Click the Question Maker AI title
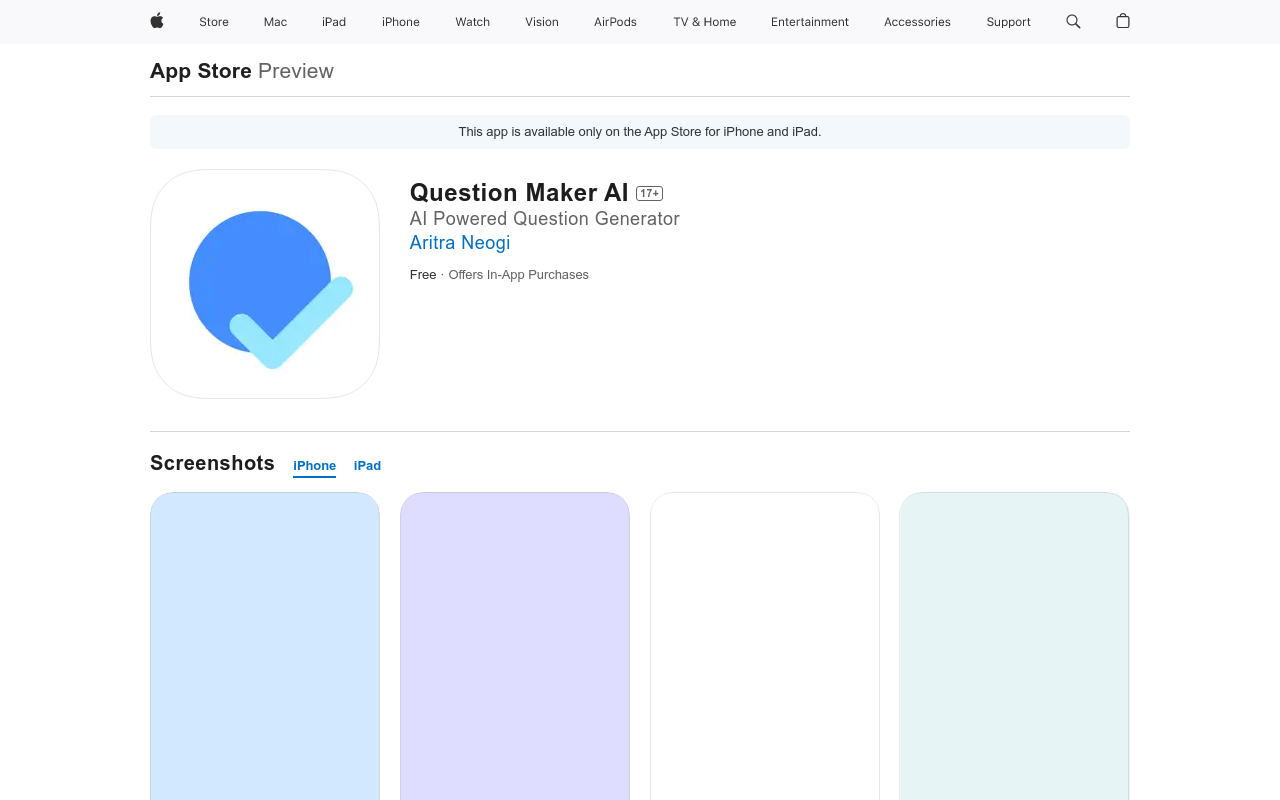Image resolution: width=1280 pixels, height=800 pixels. (x=519, y=192)
